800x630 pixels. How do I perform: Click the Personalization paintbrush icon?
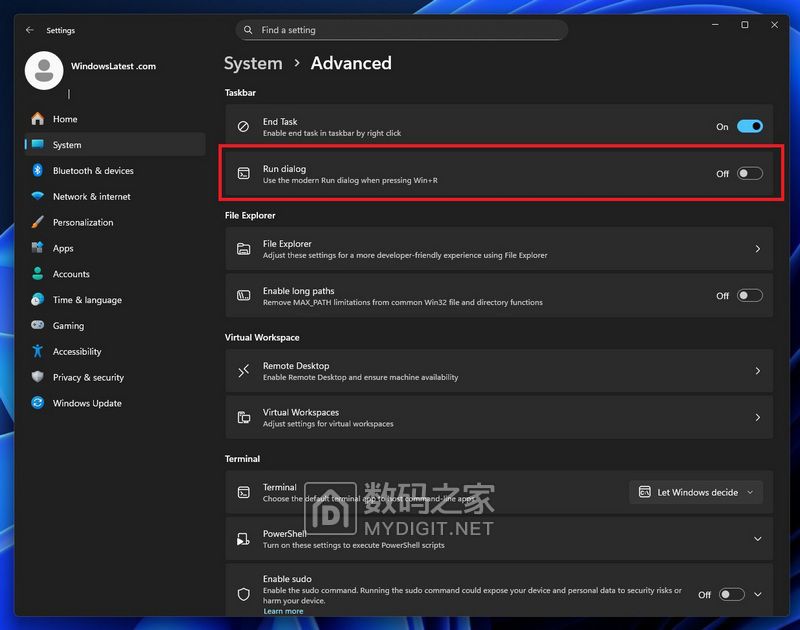coord(38,222)
